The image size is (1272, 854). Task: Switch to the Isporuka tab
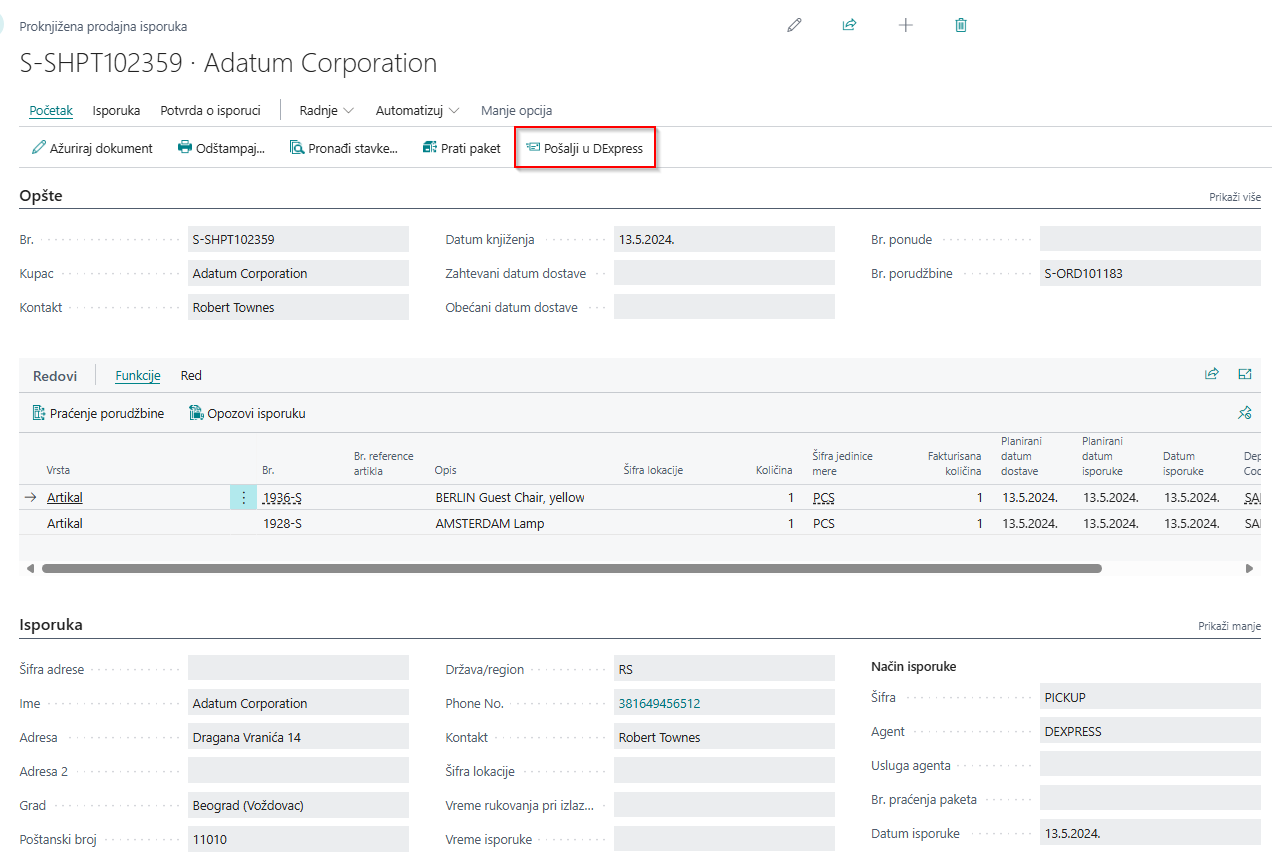point(116,111)
